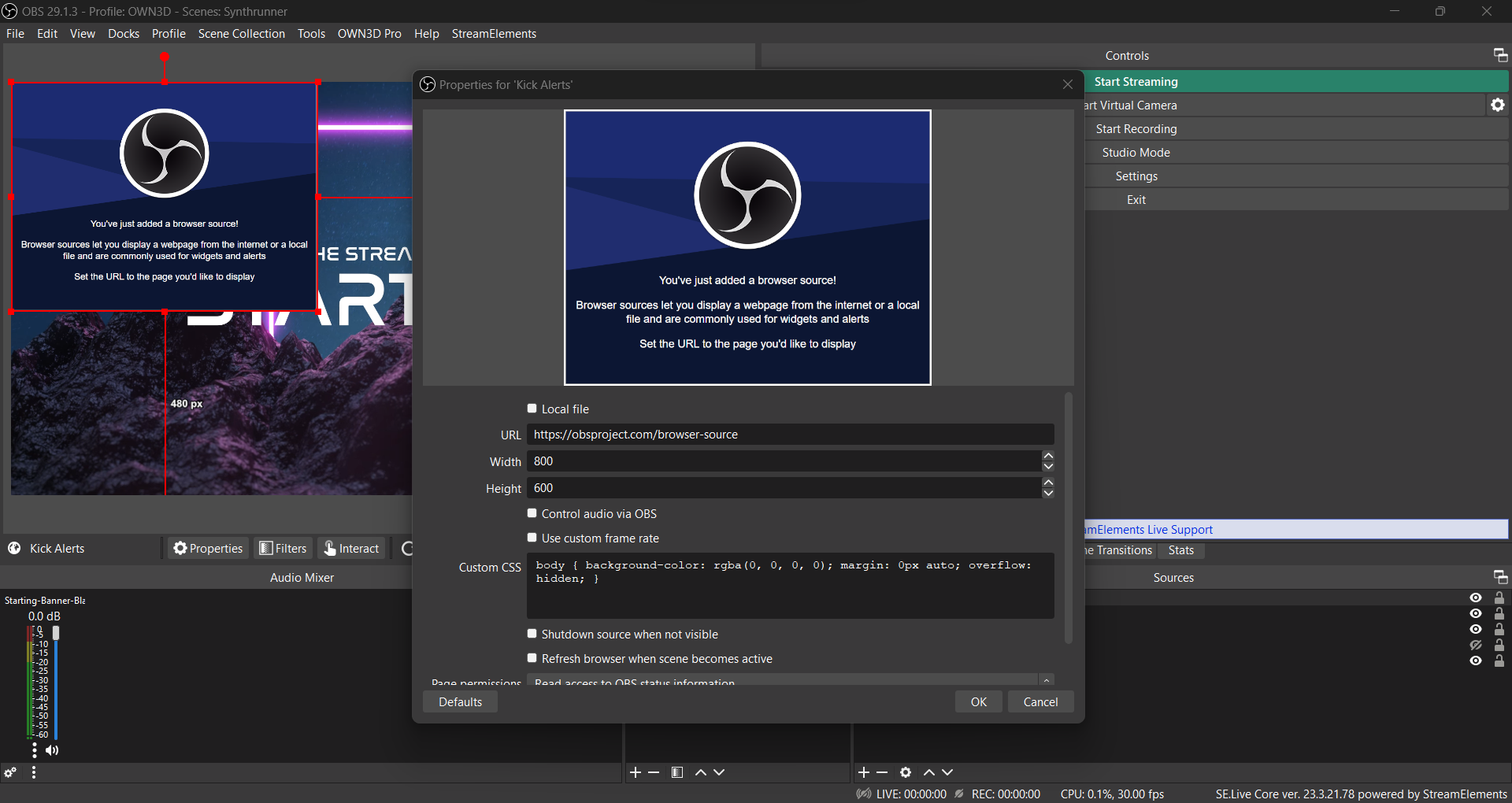Remove selected source with minus icon
The height and width of the screenshot is (803, 1512).
click(x=882, y=772)
